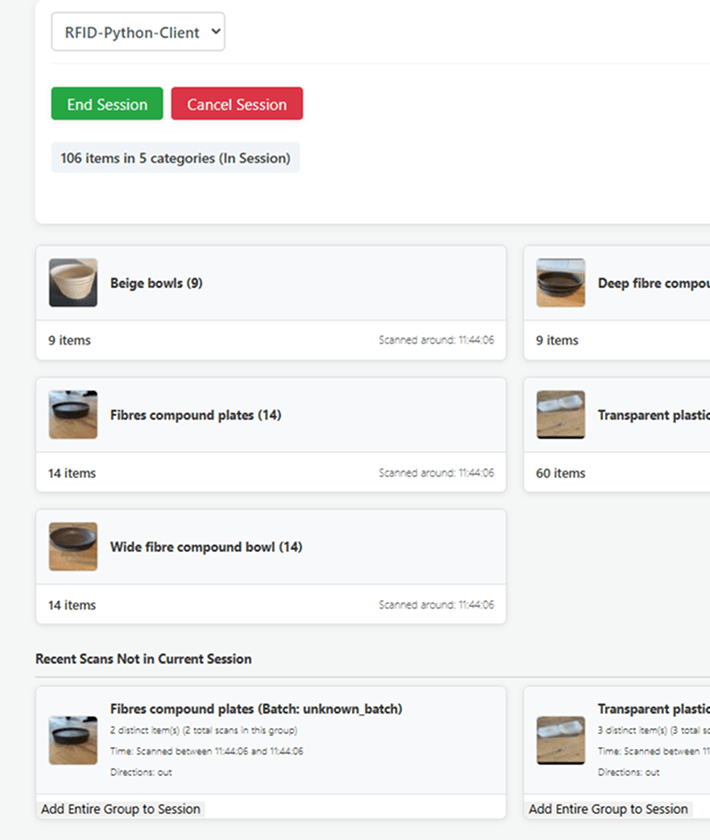Click the recent-scan Transparent plastic thumbnail
The image size is (710, 840).
click(561, 740)
